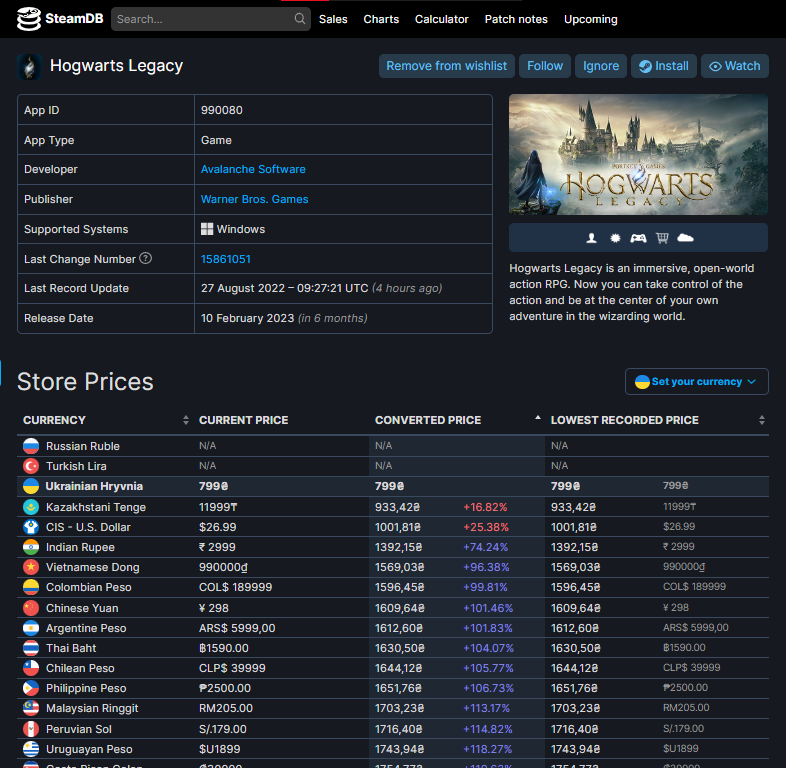Click the Thai Baht +104.07% value

(x=488, y=648)
